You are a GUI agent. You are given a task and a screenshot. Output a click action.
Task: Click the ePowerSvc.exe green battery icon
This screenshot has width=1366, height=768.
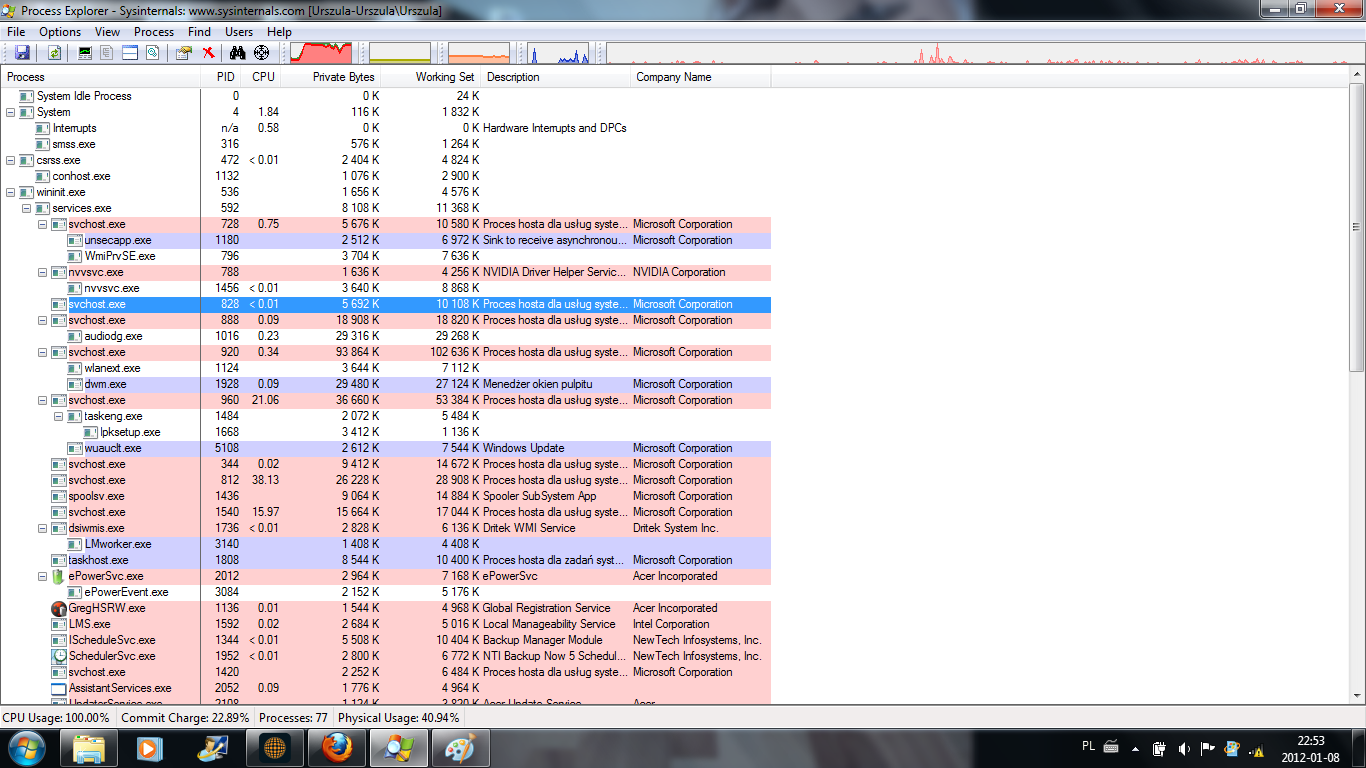tap(59, 576)
